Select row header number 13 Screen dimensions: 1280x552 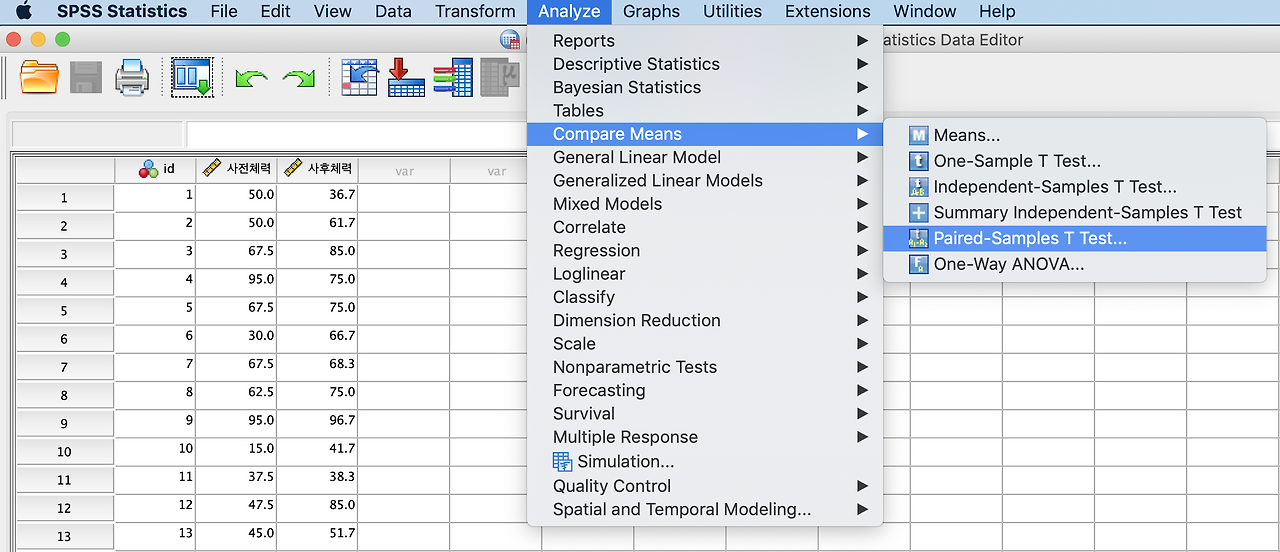(64, 536)
